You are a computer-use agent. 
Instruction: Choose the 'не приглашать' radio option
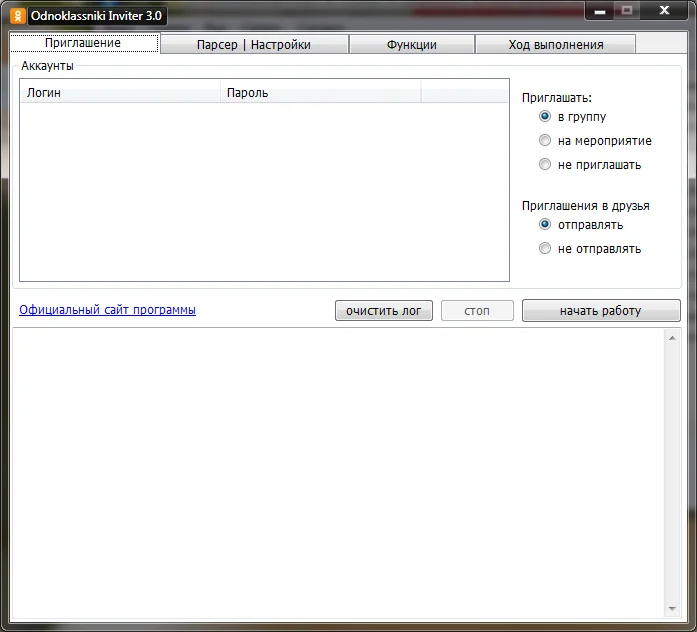coord(545,164)
